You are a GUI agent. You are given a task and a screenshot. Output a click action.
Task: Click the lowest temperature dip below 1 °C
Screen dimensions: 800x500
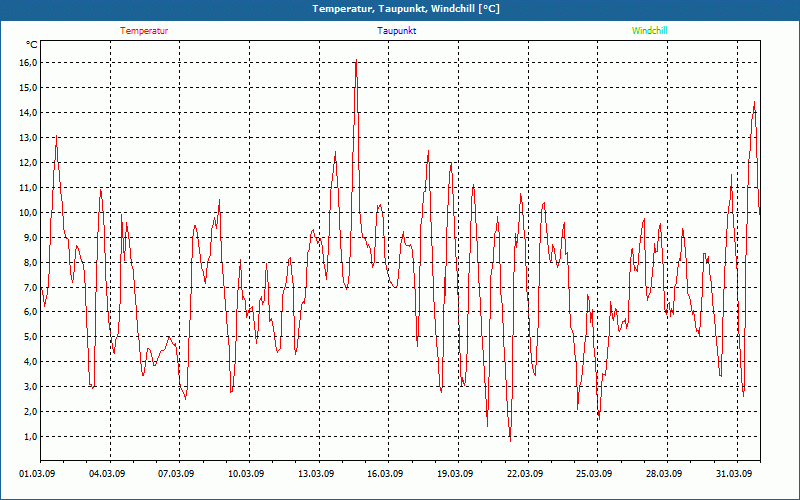(x=510, y=440)
